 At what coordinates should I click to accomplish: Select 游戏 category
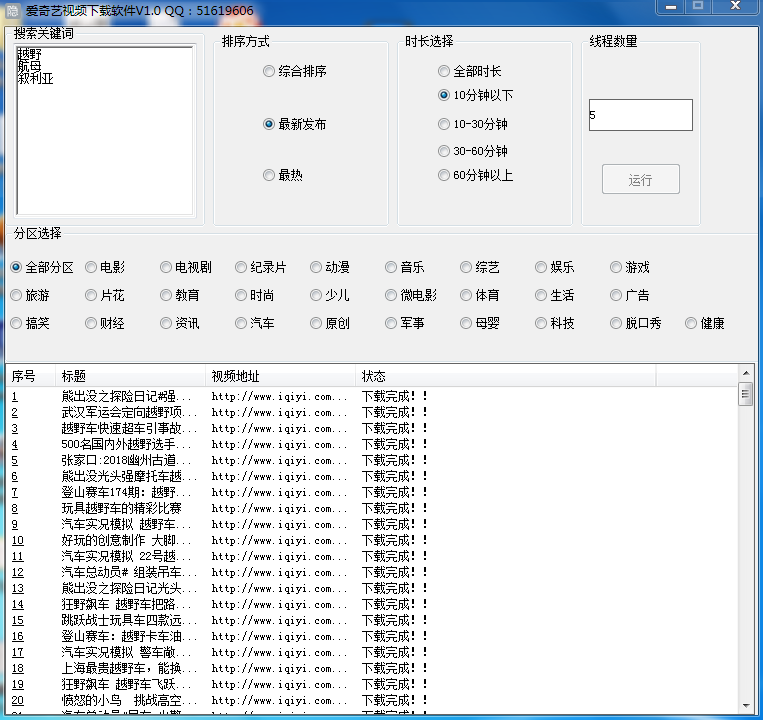[x=630, y=267]
